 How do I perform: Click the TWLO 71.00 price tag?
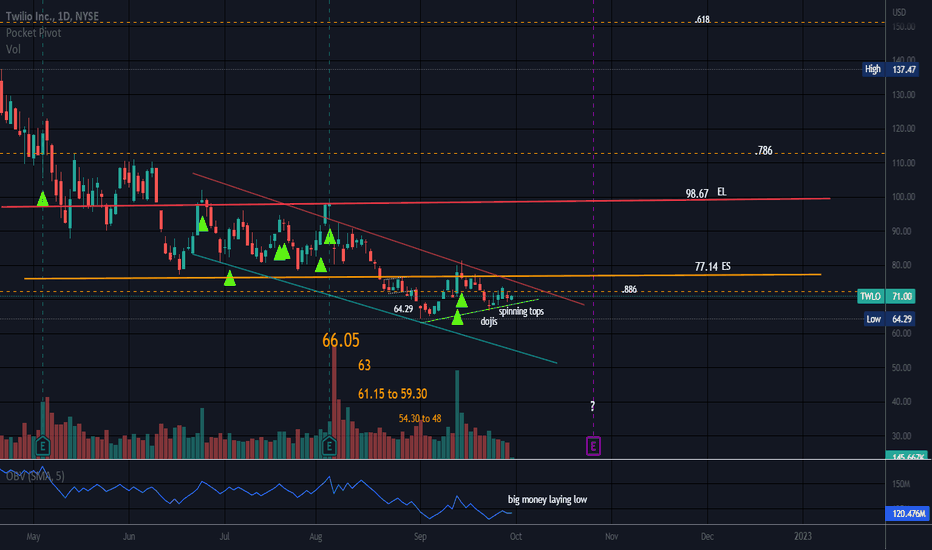point(886,296)
